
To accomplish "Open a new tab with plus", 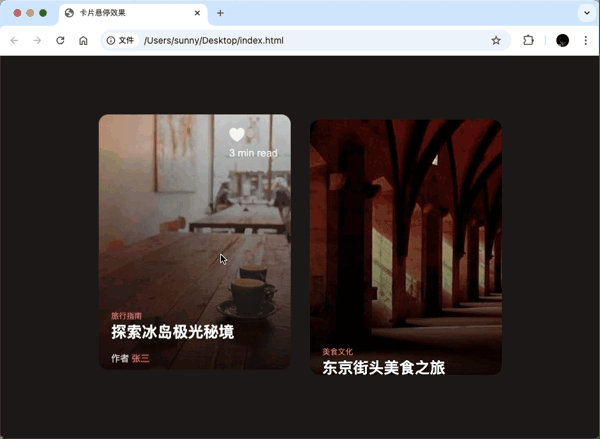I will (x=220, y=13).
